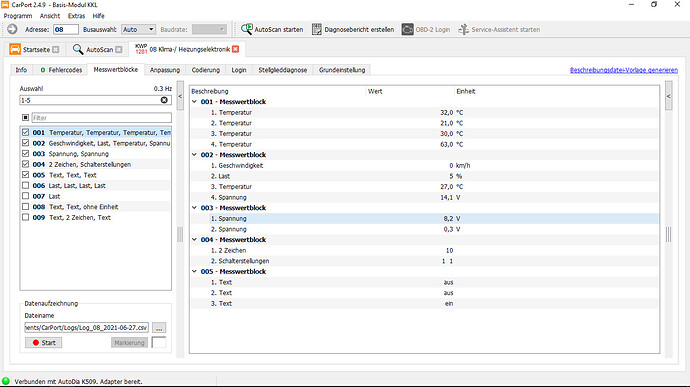Screen dimensions: 690x387
Task: Select the Messwertblöcke tab
Action: (116, 70)
